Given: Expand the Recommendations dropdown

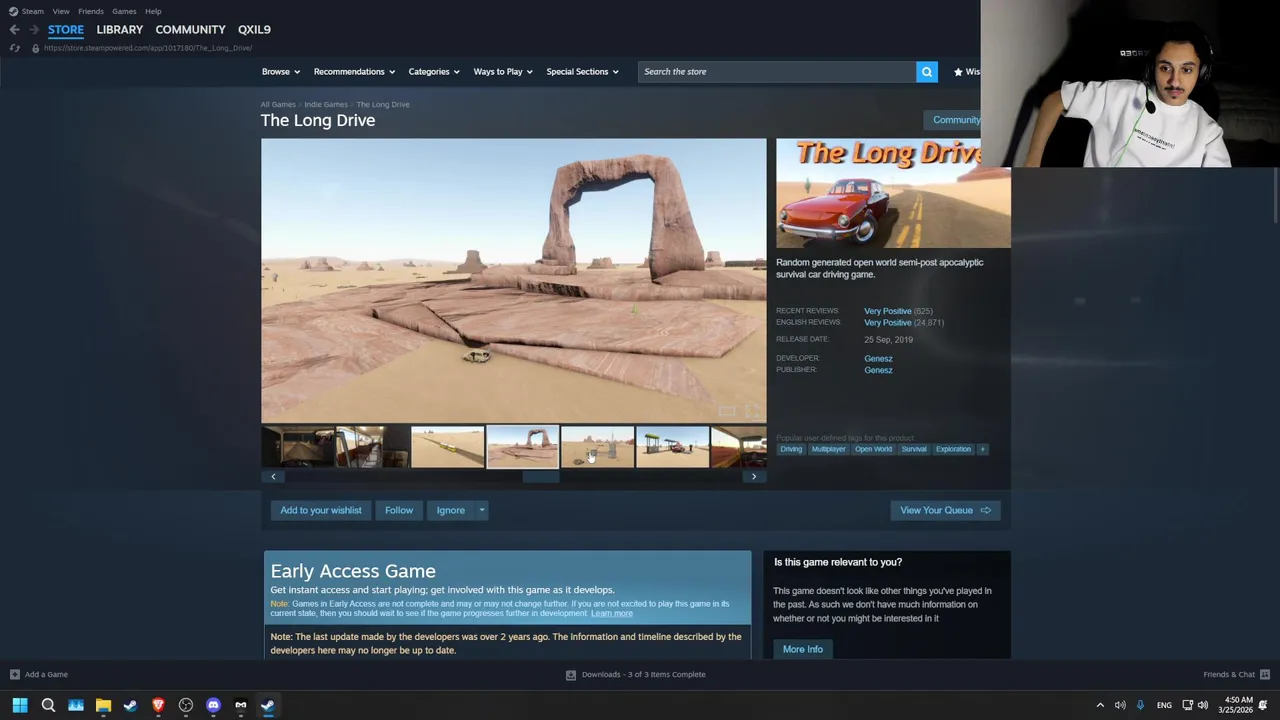Looking at the screenshot, I should [x=354, y=72].
